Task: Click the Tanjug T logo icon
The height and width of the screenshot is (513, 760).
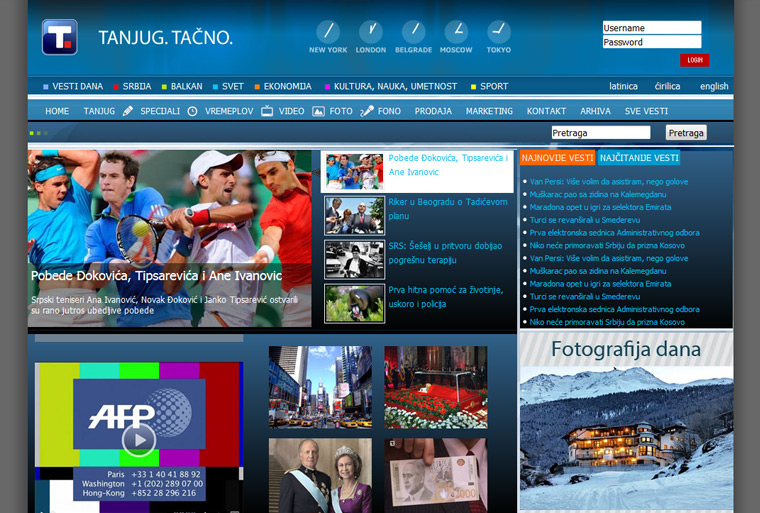Action: click(x=60, y=37)
